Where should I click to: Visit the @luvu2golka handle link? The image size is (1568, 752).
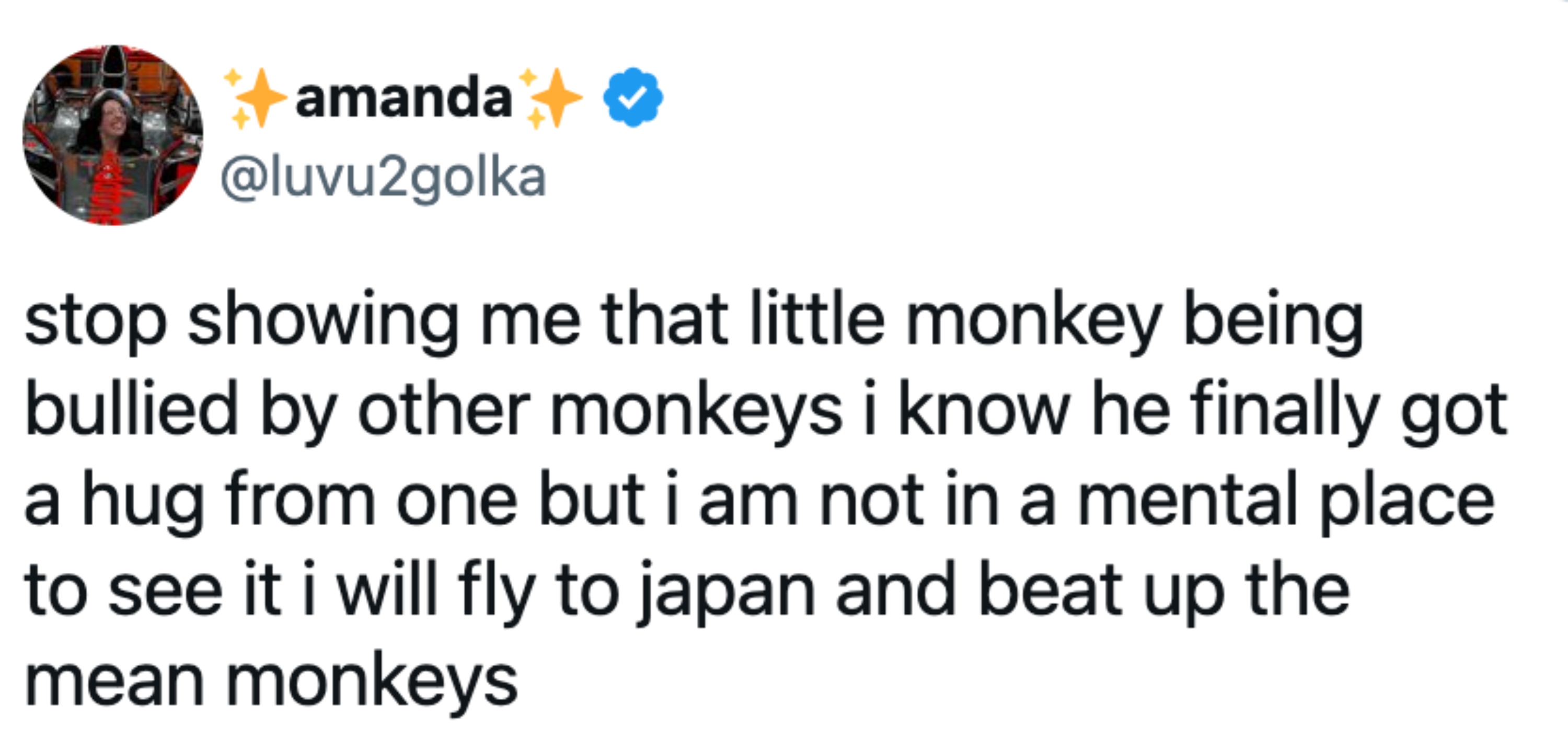click(x=384, y=178)
